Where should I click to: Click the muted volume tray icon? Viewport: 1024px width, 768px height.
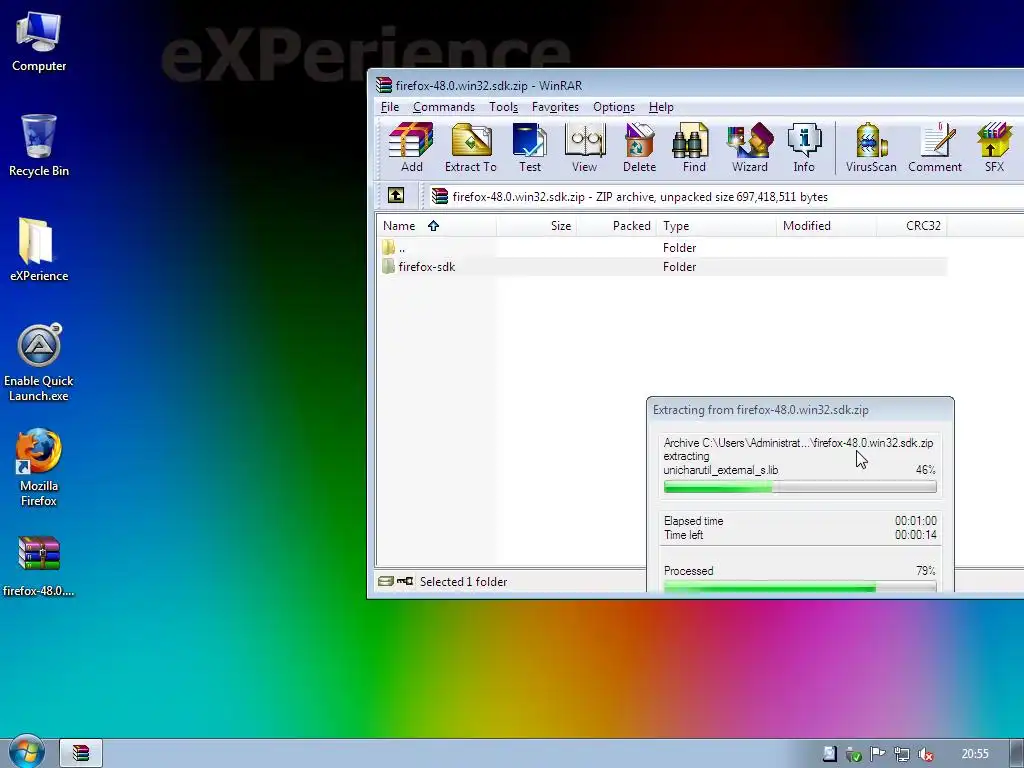[x=925, y=754]
